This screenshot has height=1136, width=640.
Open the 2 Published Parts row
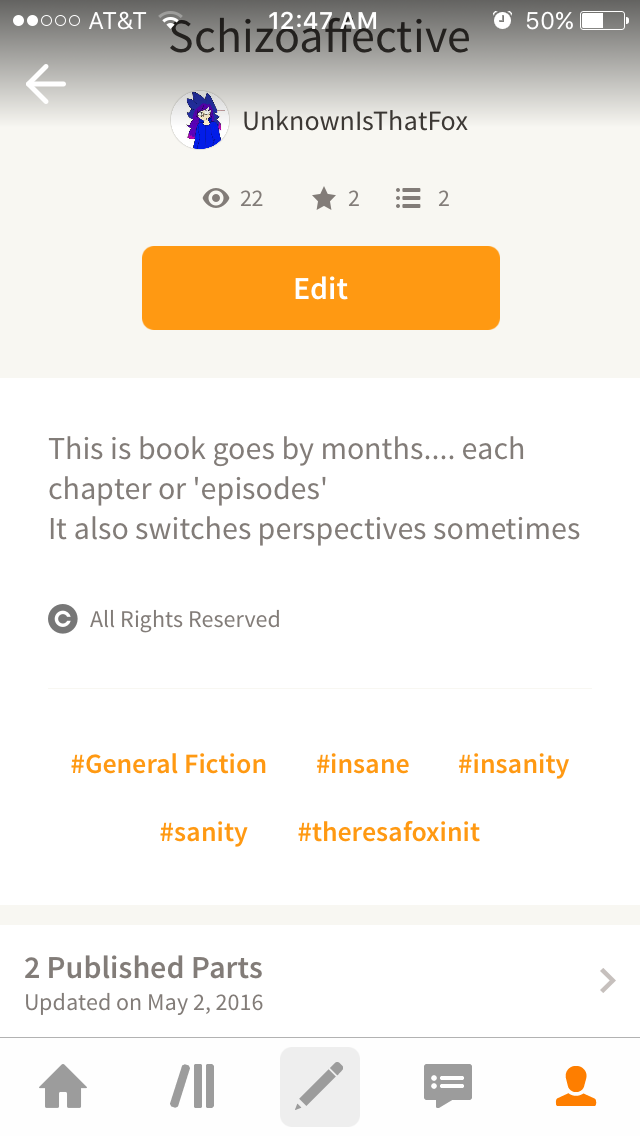[x=320, y=982]
